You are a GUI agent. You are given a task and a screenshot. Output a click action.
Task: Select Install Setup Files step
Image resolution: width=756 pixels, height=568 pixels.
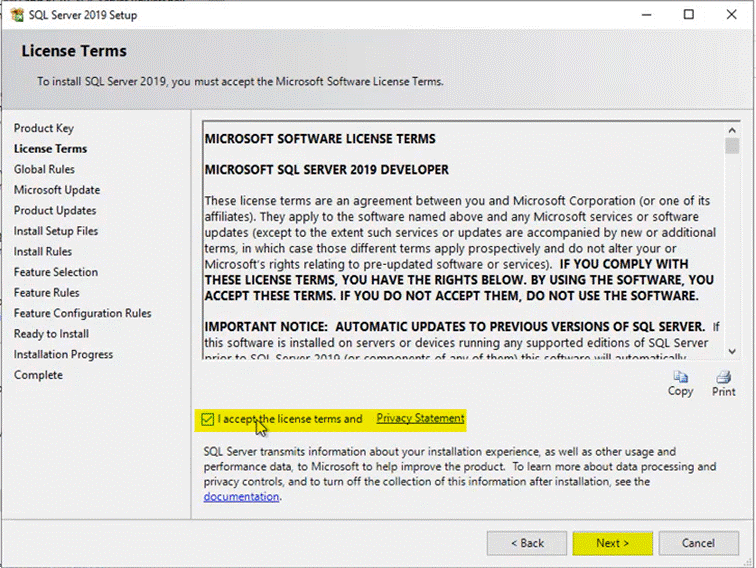click(56, 231)
